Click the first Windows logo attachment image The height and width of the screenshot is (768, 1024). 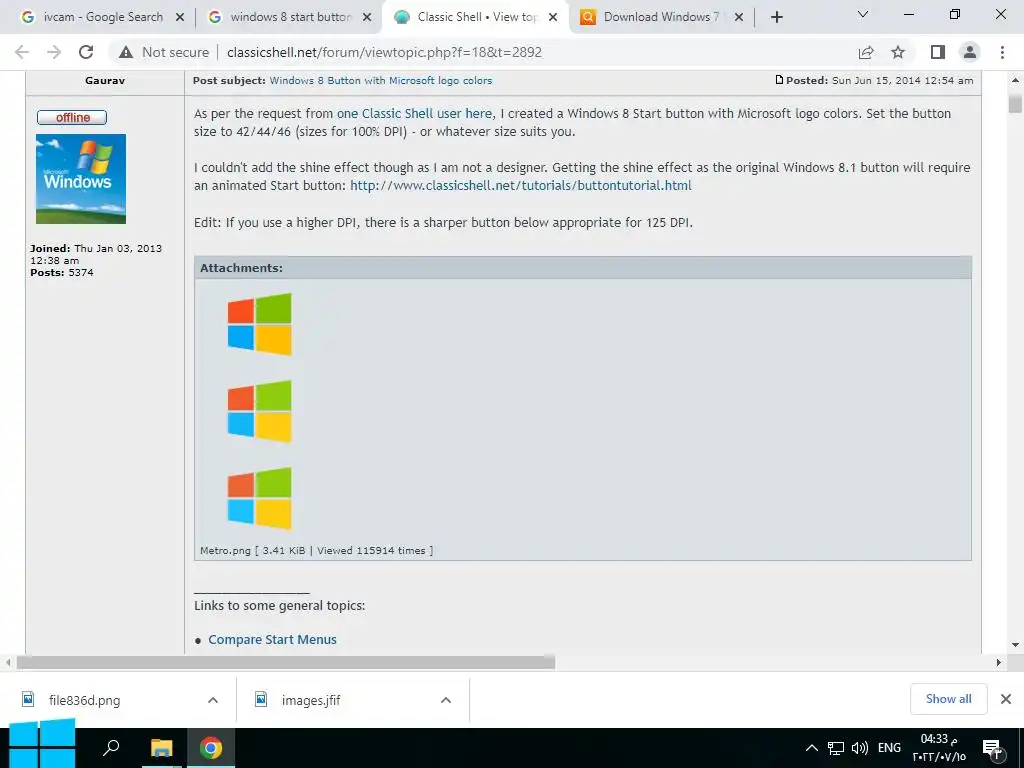point(259,325)
